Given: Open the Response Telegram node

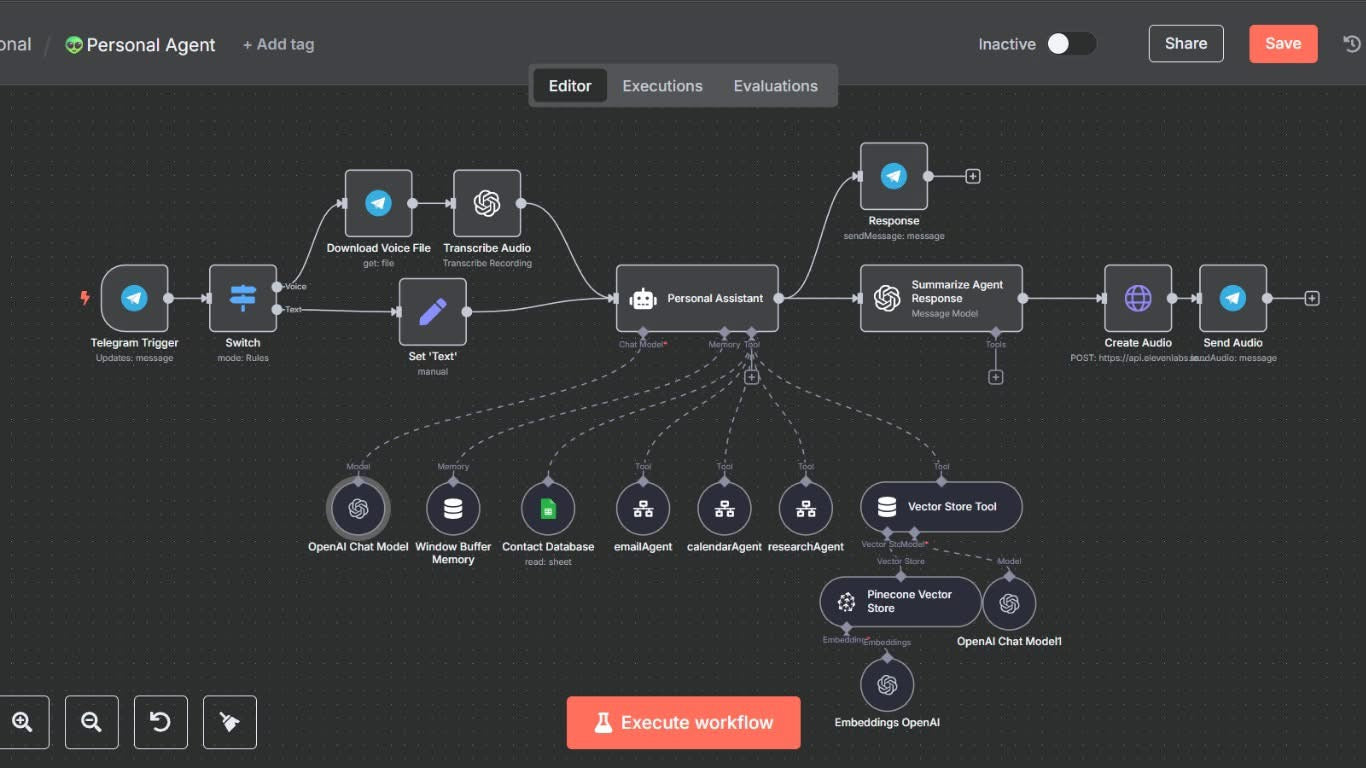Looking at the screenshot, I should (894, 176).
